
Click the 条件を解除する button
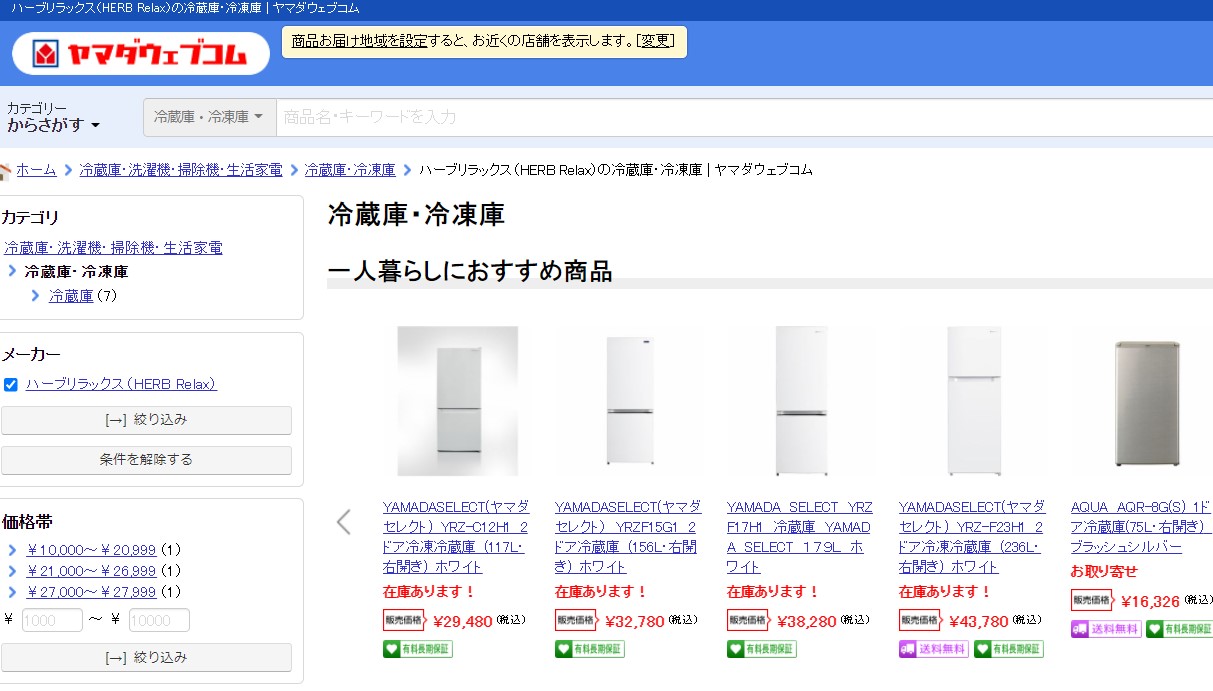click(146, 460)
